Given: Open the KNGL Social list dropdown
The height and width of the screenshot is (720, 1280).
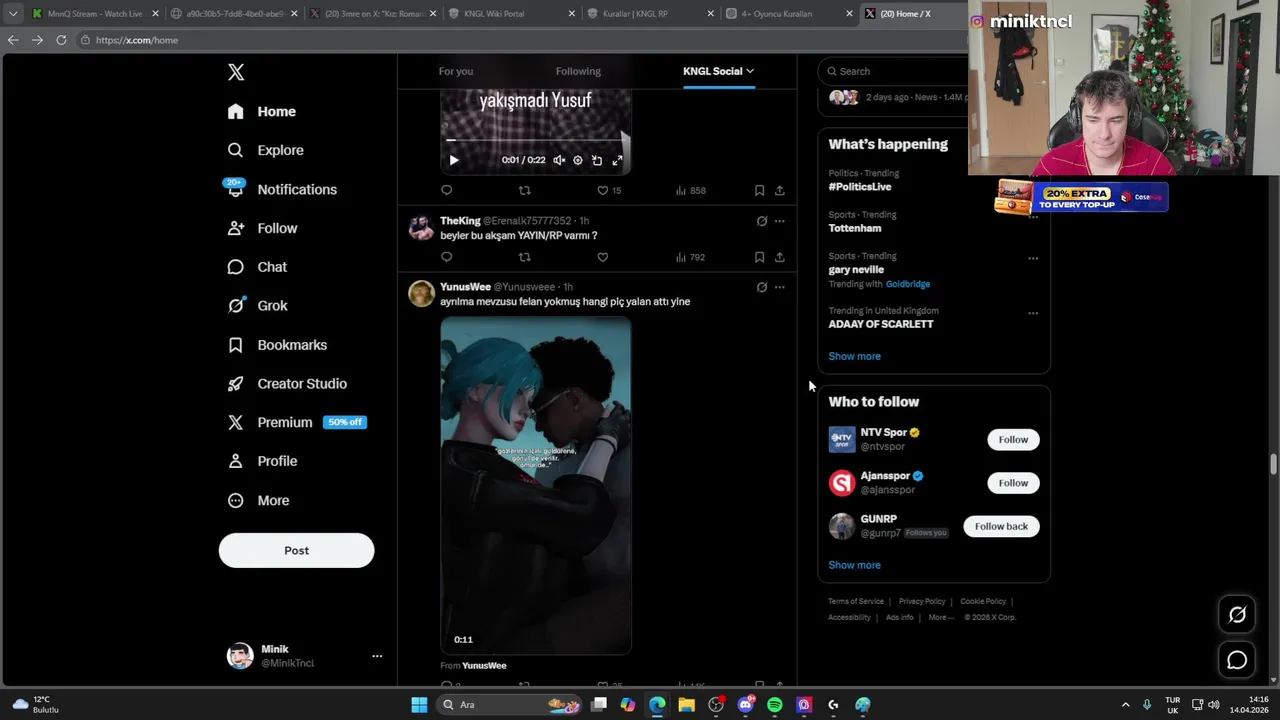Looking at the screenshot, I should click(718, 71).
